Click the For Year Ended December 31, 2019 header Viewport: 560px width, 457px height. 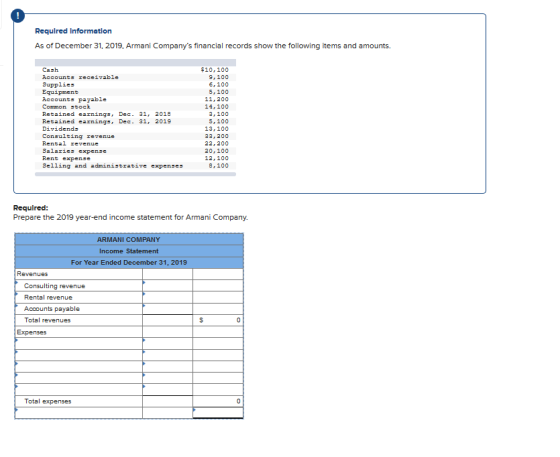(129, 262)
